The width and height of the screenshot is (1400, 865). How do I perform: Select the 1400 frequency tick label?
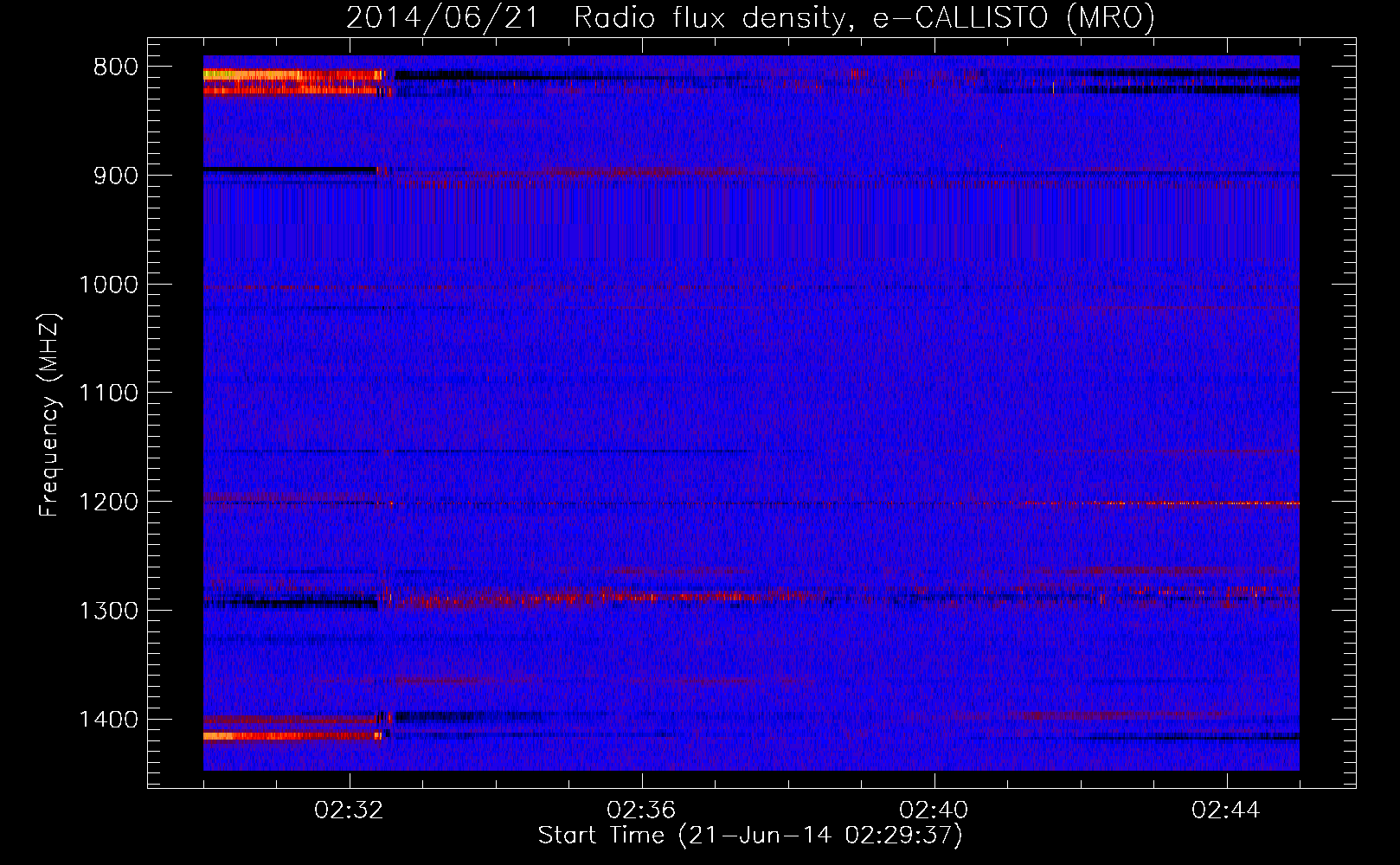pyautogui.click(x=108, y=720)
